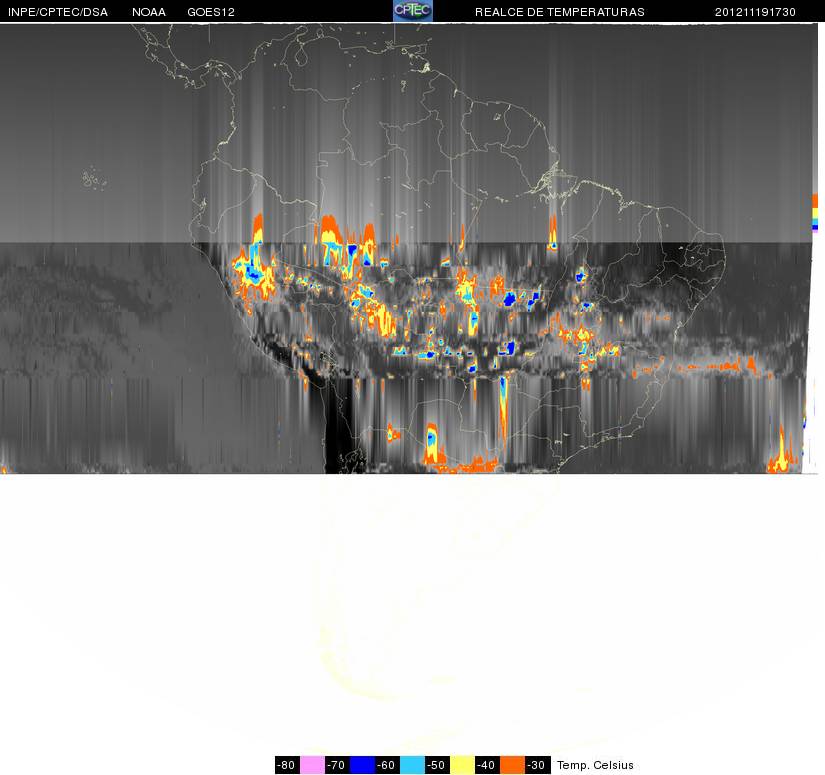Click the -80 legend value box
Image resolution: width=825 pixels, height=775 pixels.
[x=287, y=765]
